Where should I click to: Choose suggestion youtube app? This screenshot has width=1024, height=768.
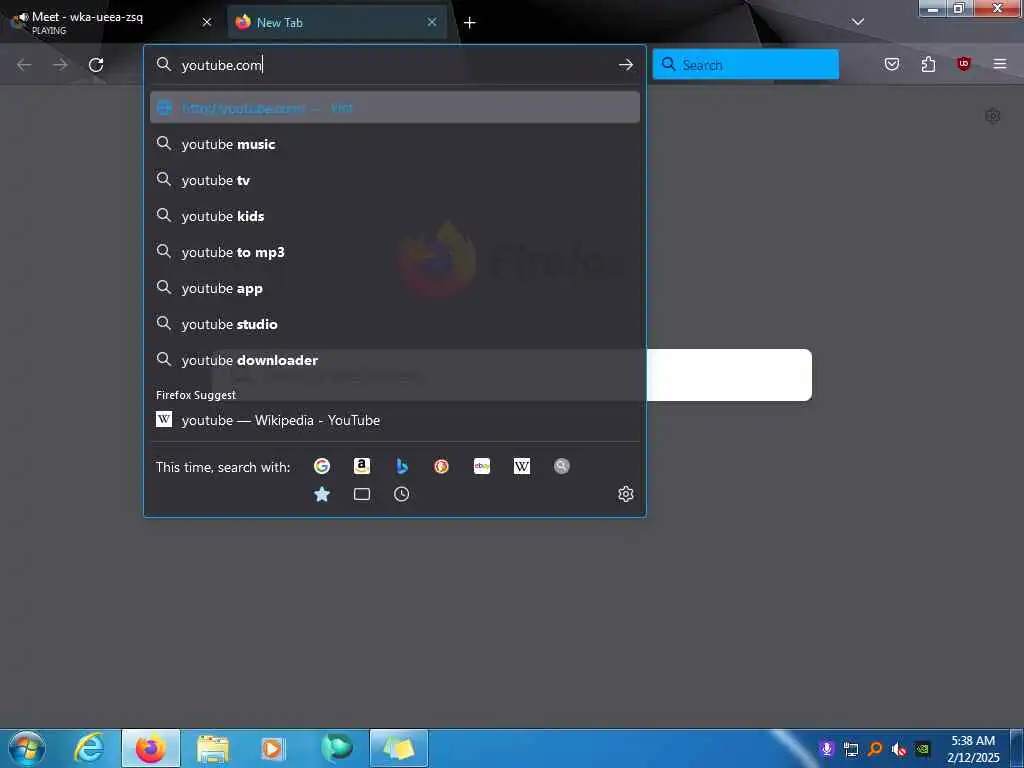[x=395, y=288]
